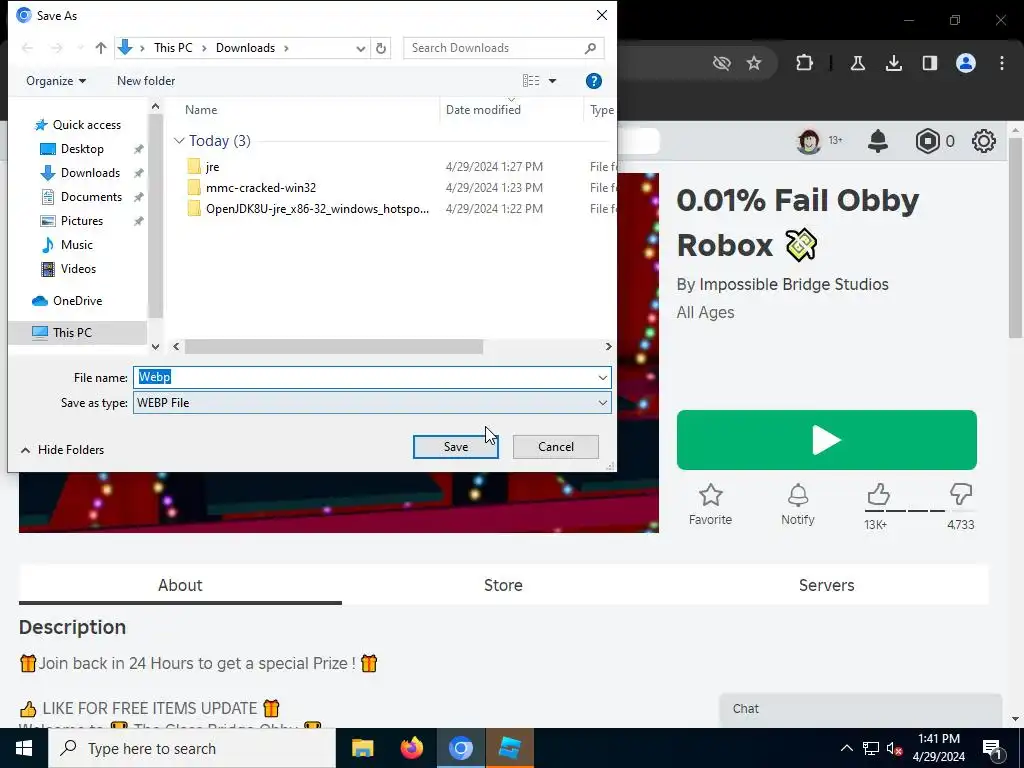Switch to the Servers tab
This screenshot has width=1024, height=768.
click(x=826, y=585)
